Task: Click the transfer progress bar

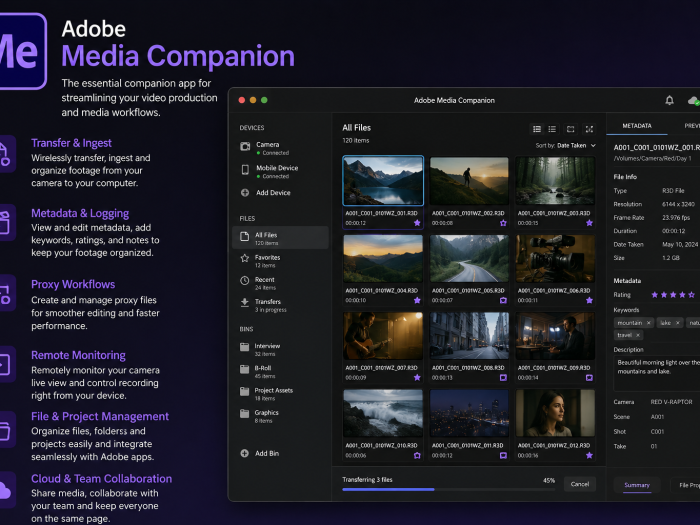Action: pyautogui.click(x=449, y=489)
